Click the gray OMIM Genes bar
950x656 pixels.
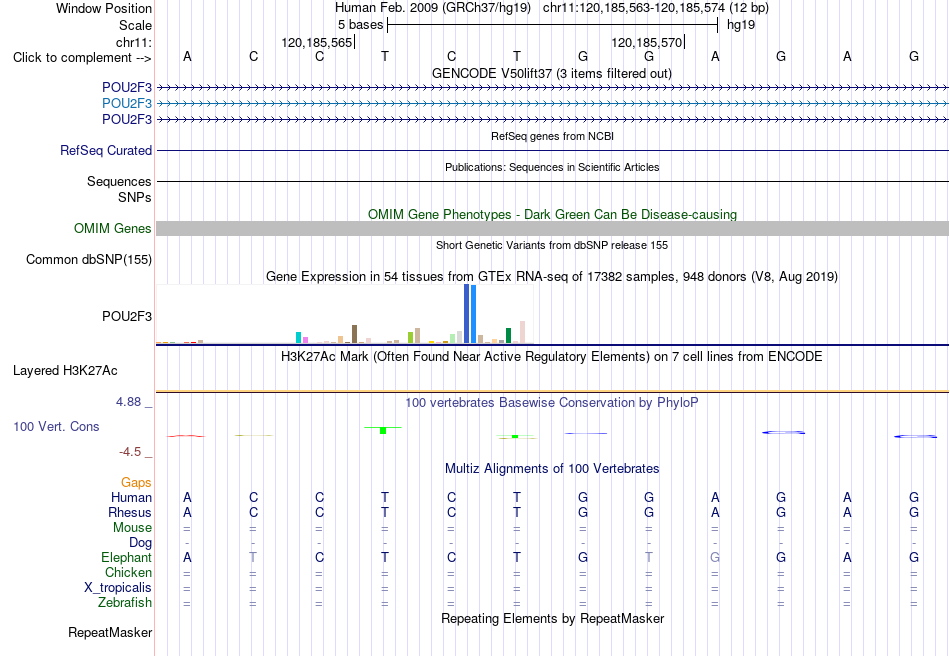pyautogui.click(x=552, y=228)
